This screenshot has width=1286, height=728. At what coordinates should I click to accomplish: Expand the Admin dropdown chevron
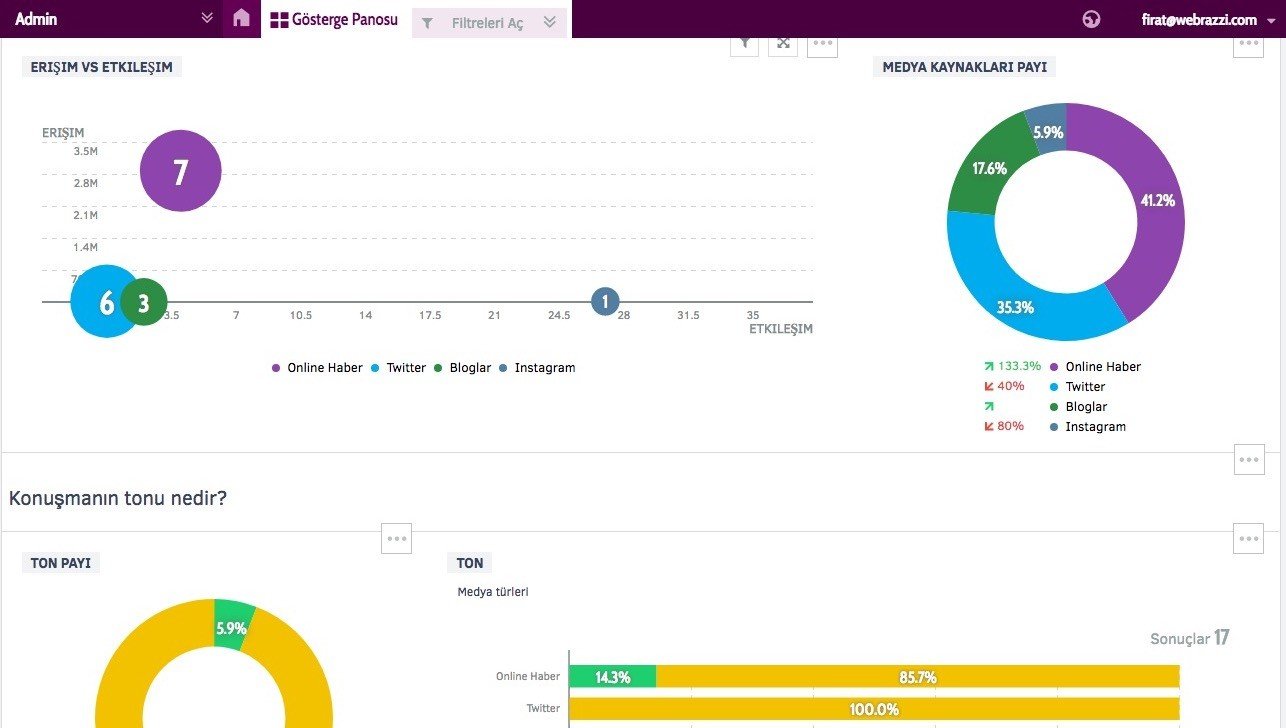[x=207, y=18]
